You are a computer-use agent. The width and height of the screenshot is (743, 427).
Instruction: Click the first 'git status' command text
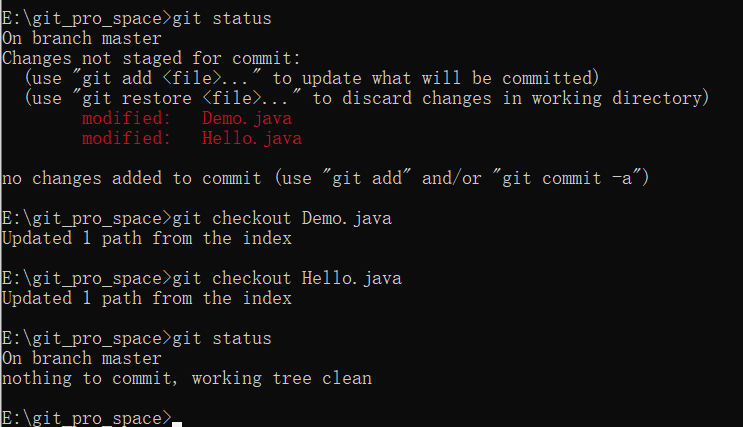[222, 18]
